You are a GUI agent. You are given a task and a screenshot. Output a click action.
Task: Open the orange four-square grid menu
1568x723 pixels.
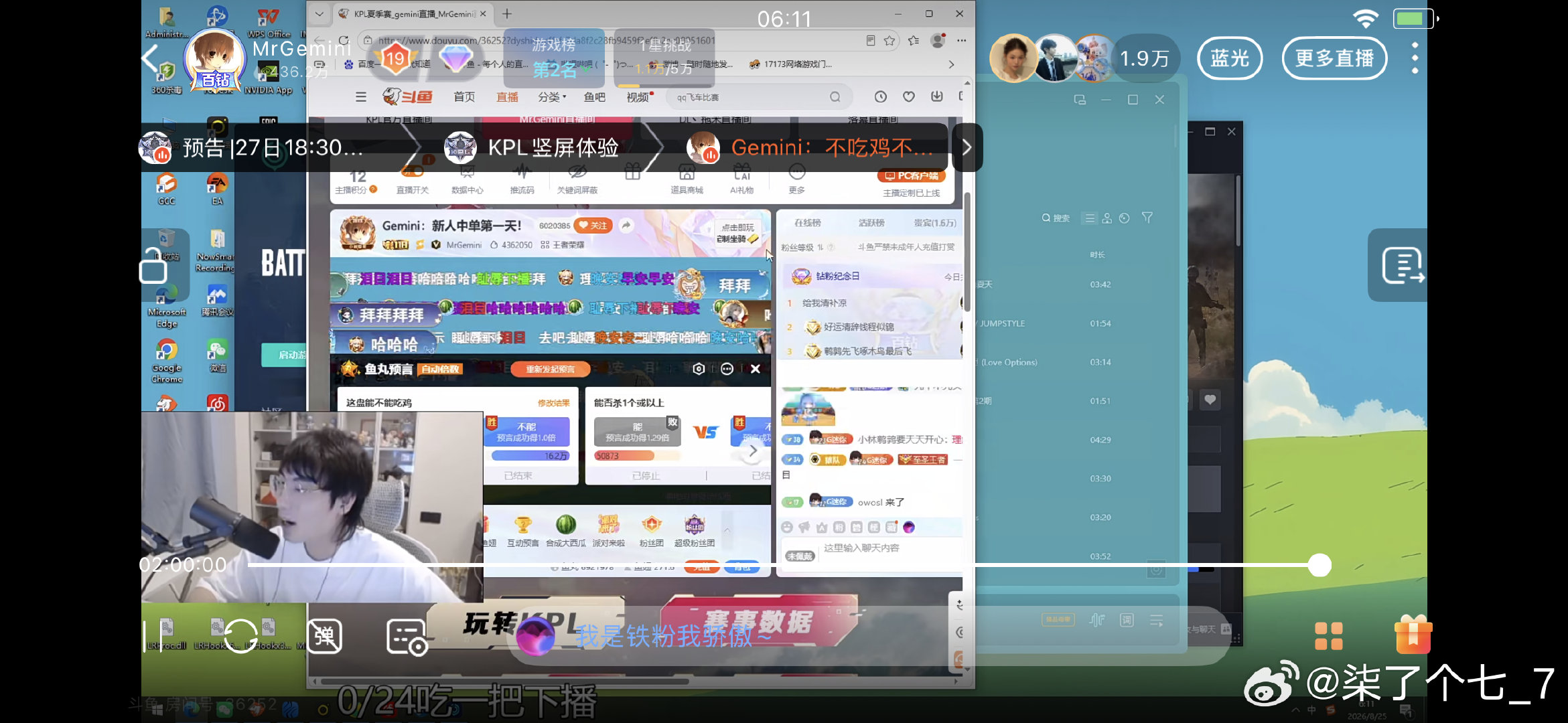coord(1329,637)
